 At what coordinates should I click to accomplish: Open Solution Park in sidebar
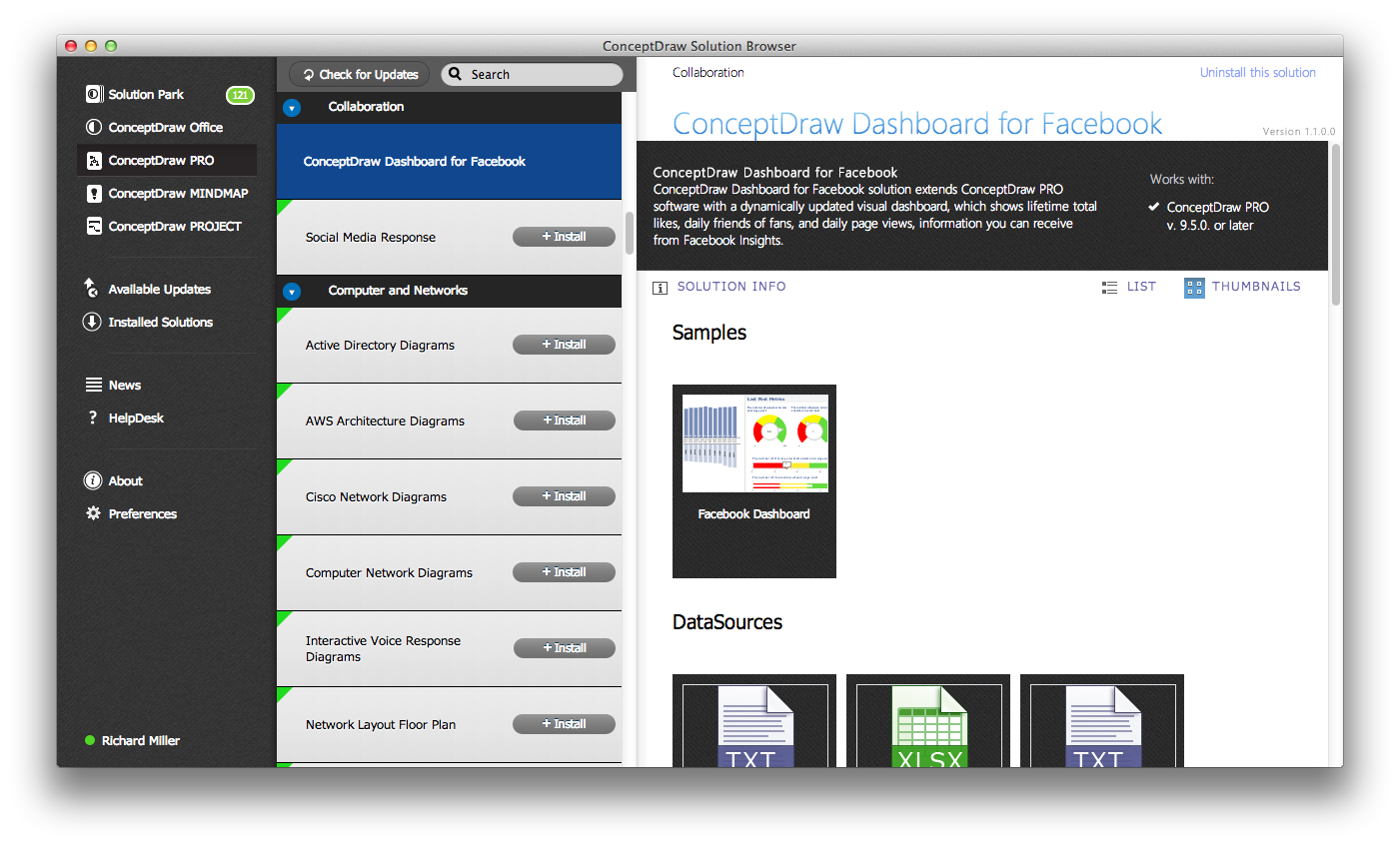[146, 94]
